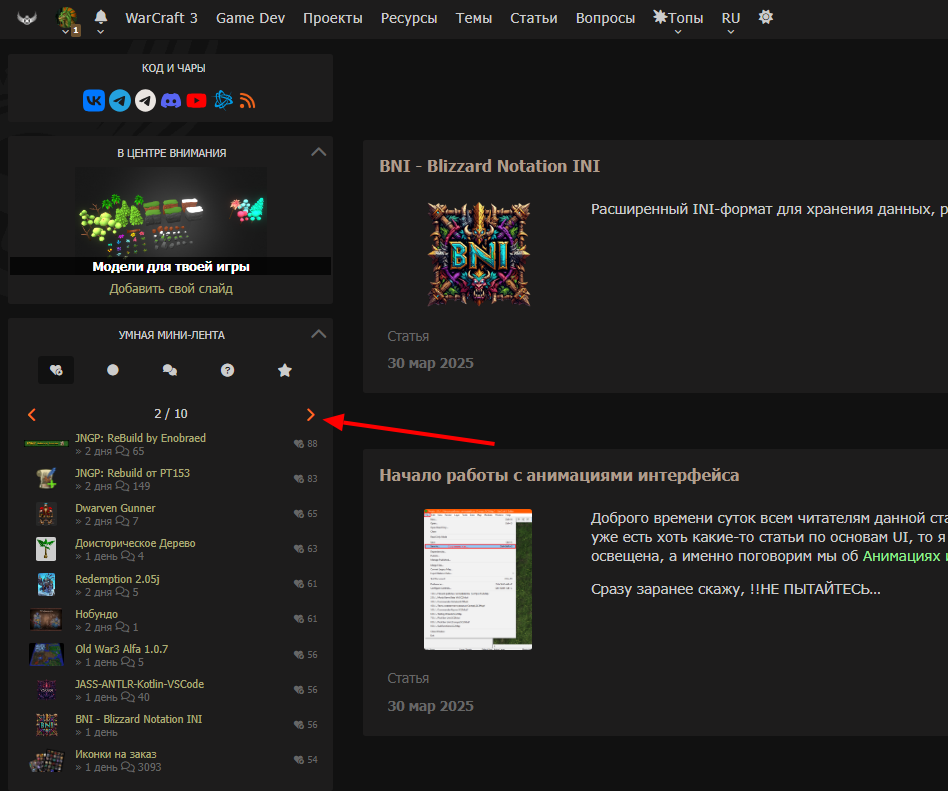Click Добавить свой слайд link
The width and height of the screenshot is (948, 791).
[171, 288]
